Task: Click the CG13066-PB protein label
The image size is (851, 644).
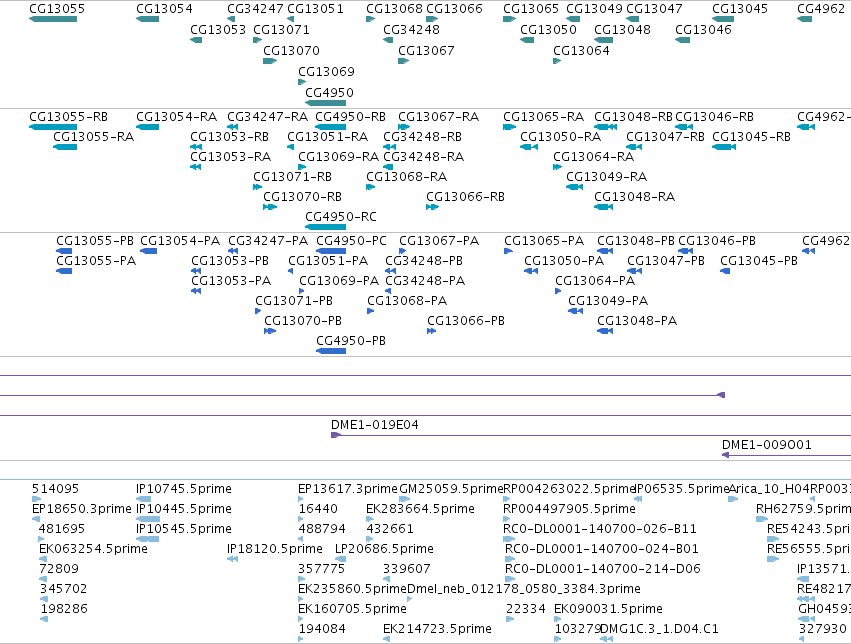Action: 466,321
